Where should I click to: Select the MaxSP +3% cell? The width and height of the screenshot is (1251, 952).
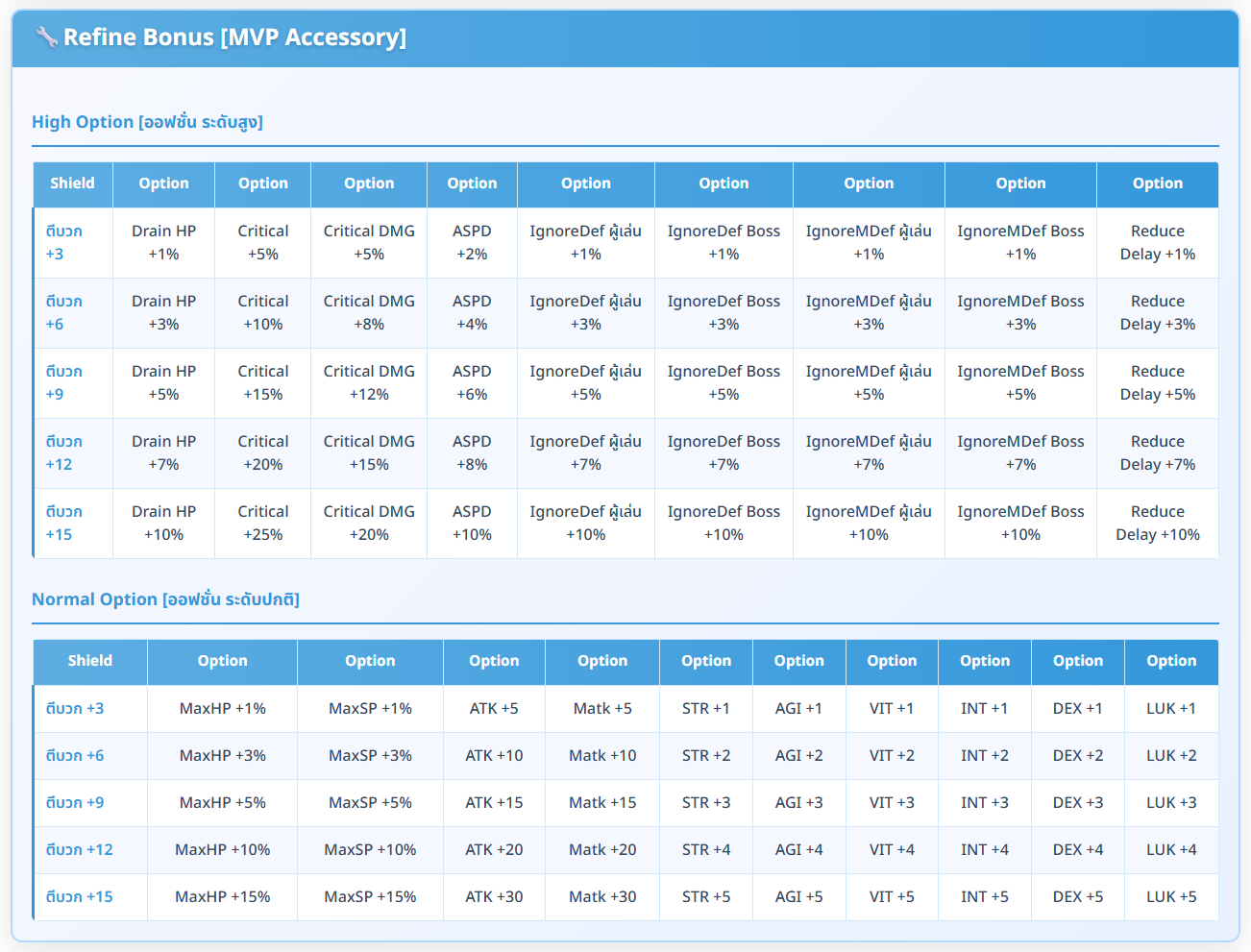point(370,755)
